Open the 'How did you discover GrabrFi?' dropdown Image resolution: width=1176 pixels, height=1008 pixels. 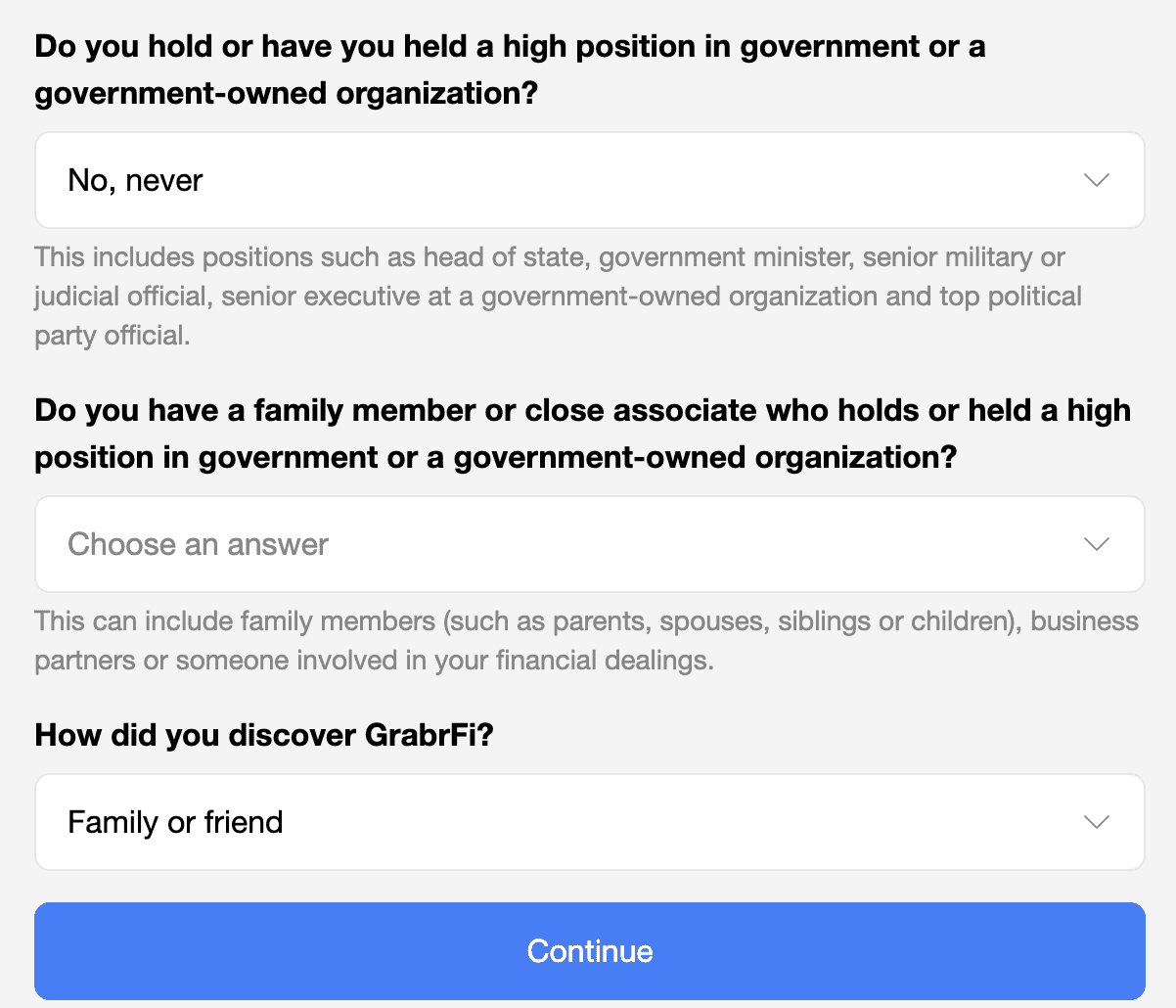point(589,822)
